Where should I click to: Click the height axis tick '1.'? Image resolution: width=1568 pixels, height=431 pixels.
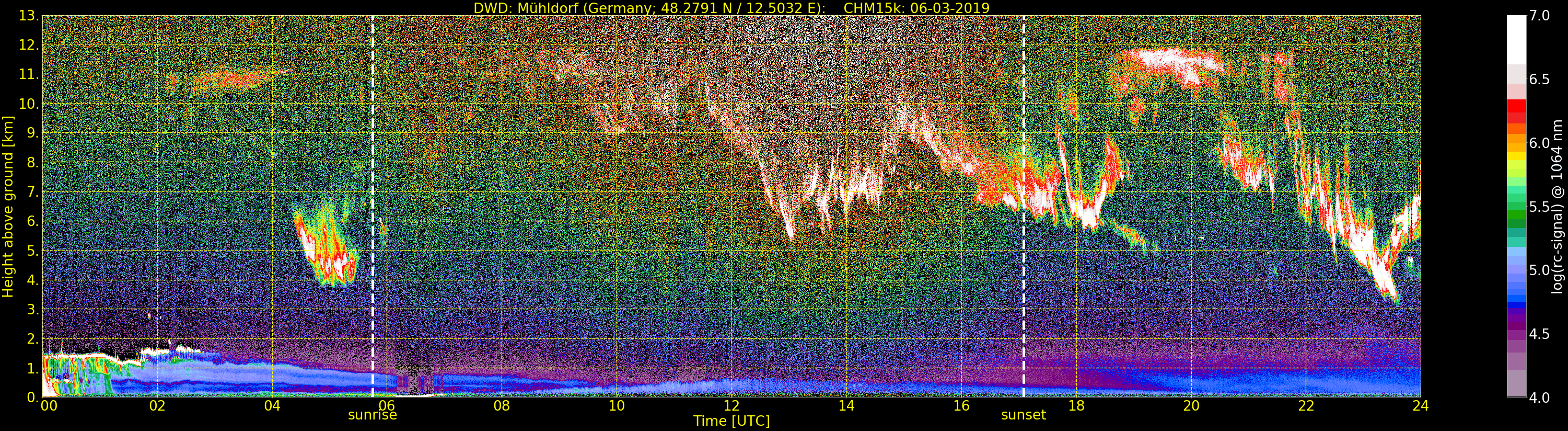point(33,368)
